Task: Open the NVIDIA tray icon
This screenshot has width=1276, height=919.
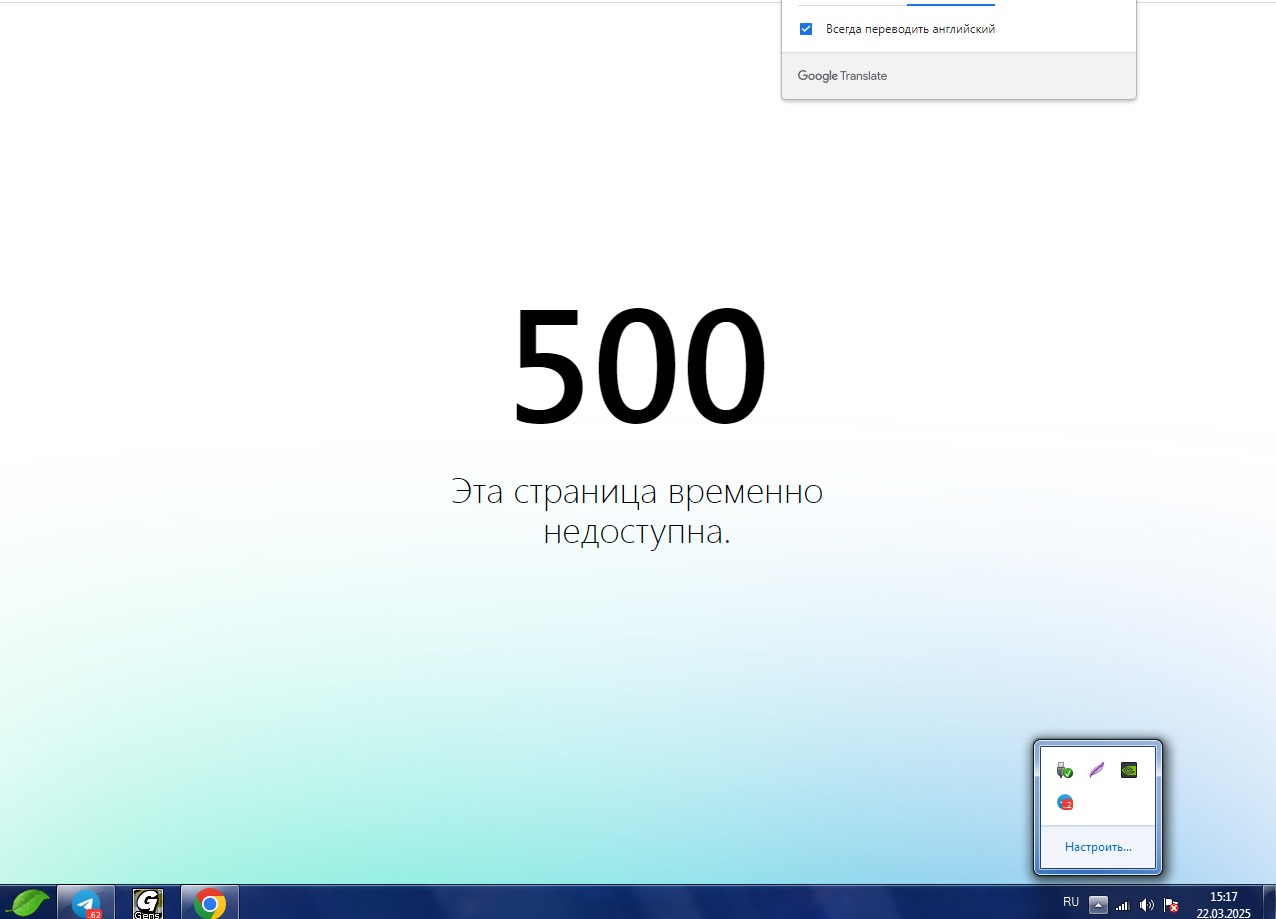Action: pos(1129,770)
